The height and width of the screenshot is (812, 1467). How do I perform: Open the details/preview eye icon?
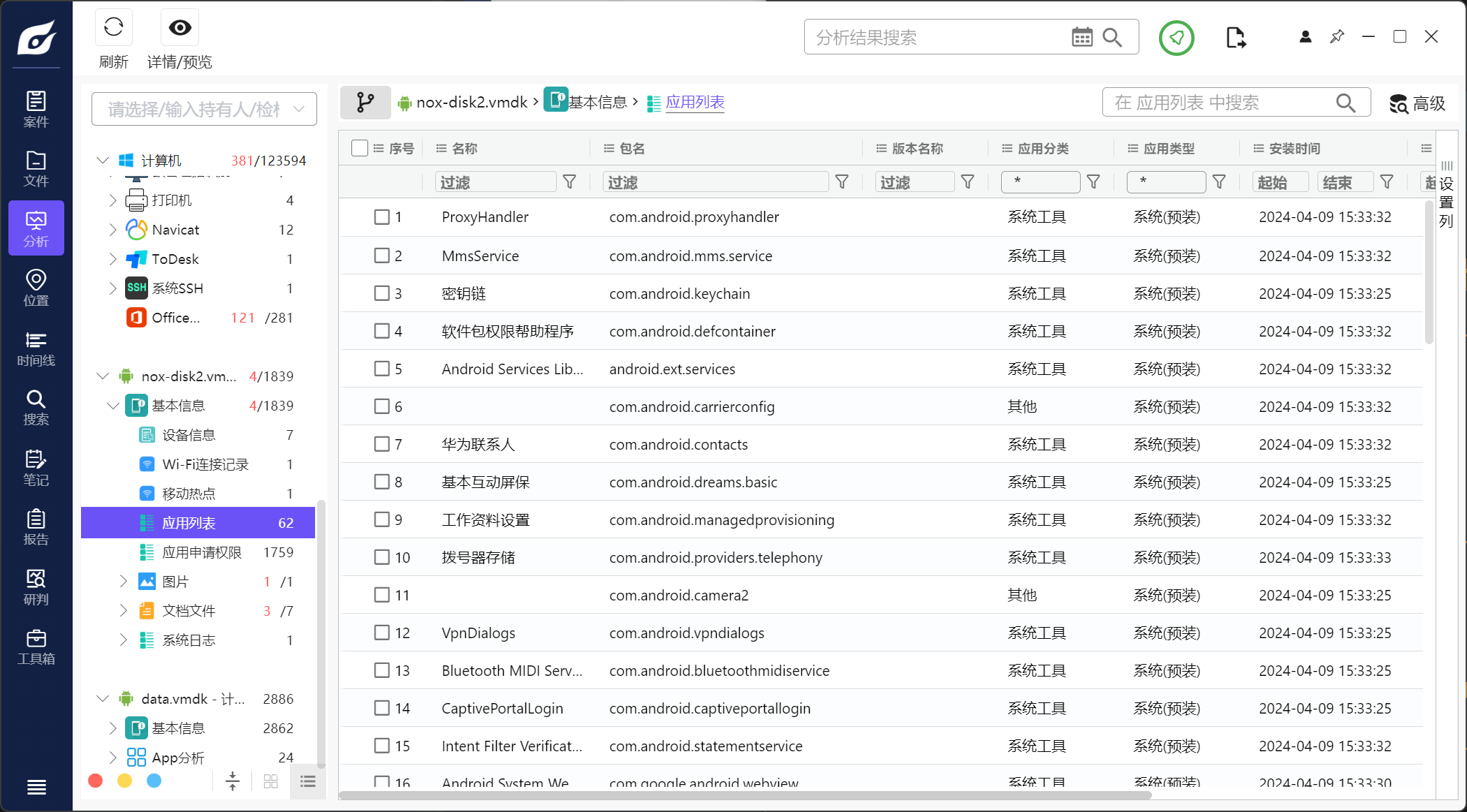[180, 28]
